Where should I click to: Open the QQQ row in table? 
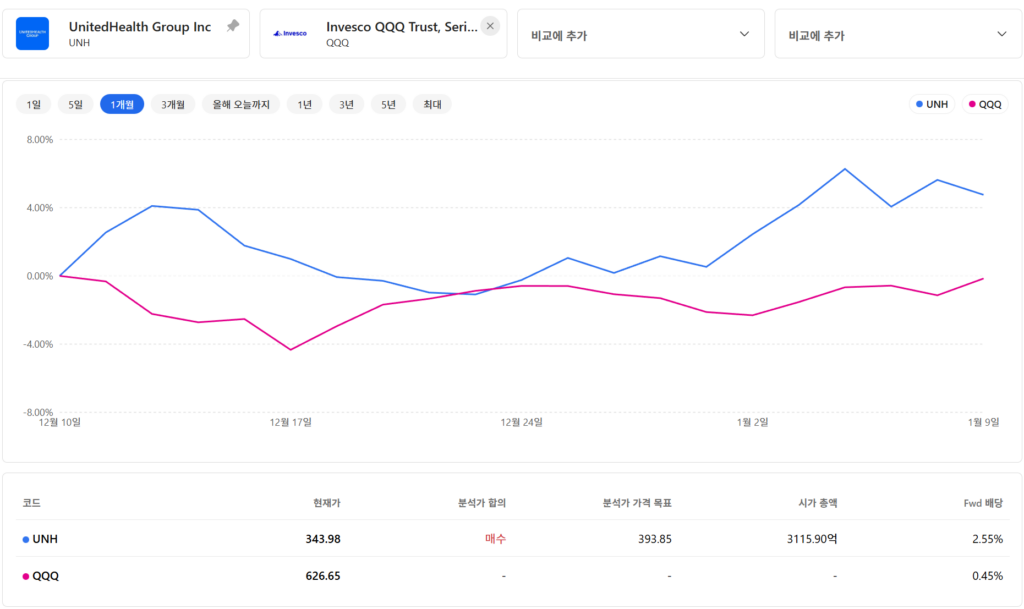[x=46, y=576]
